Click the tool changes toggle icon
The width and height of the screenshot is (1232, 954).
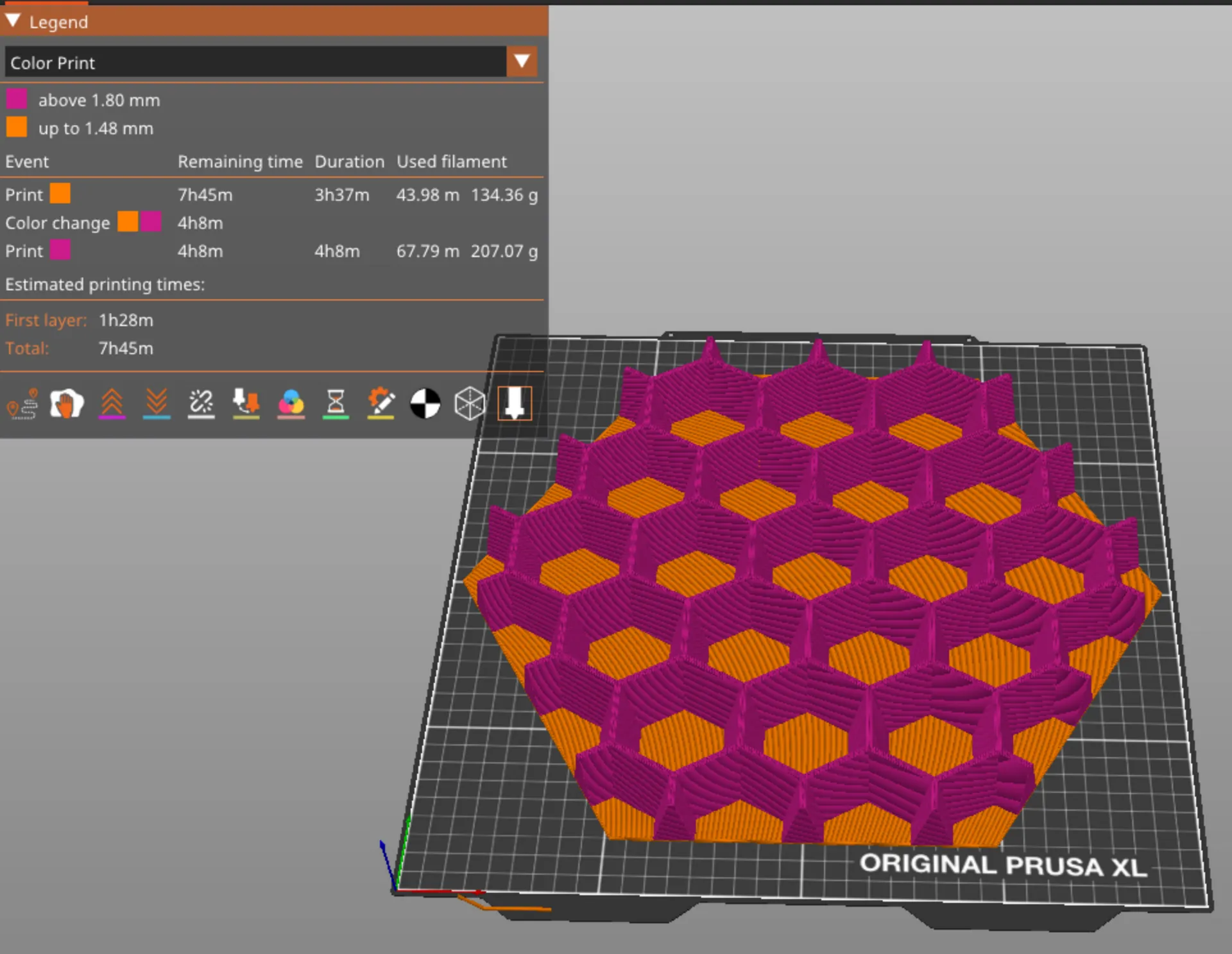coord(246,403)
